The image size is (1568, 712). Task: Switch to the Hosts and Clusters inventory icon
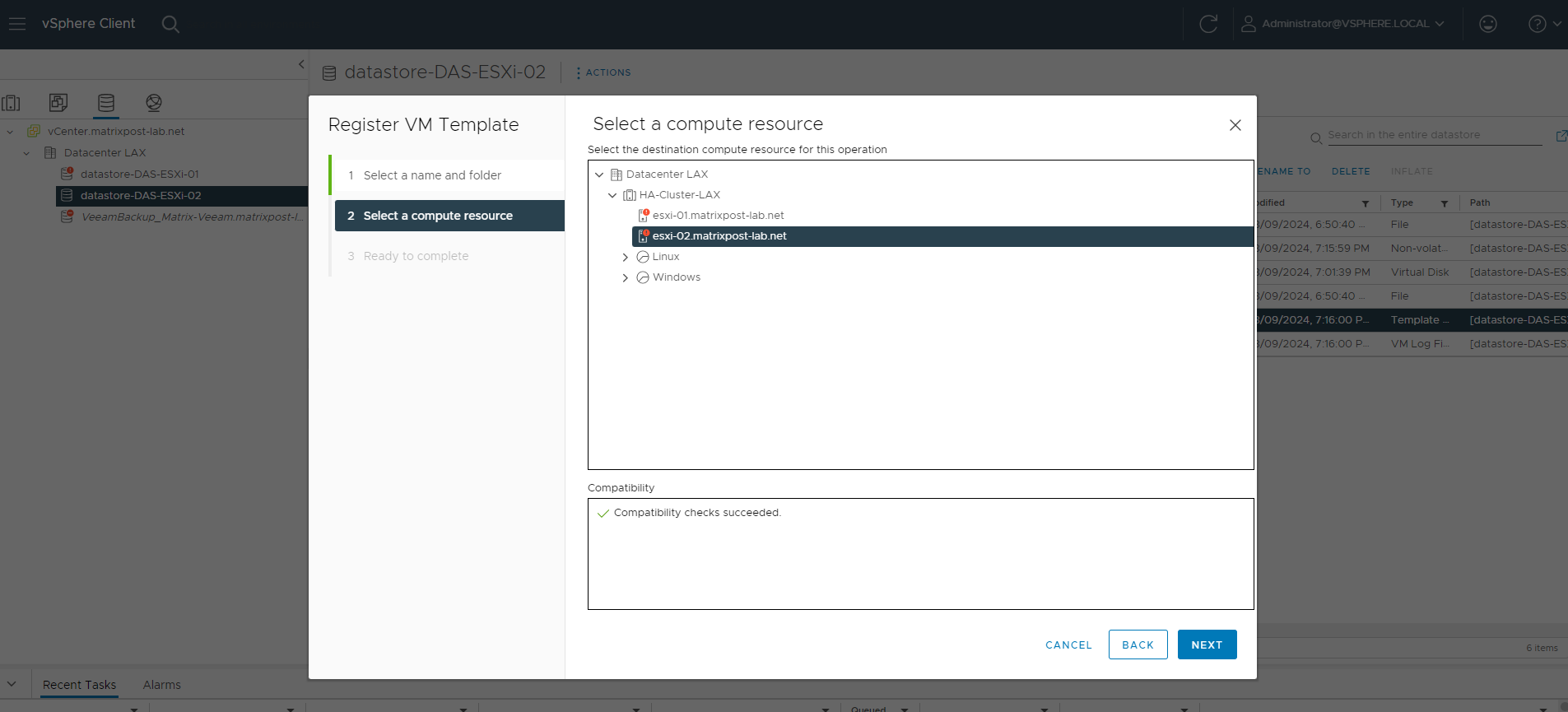click(12, 103)
